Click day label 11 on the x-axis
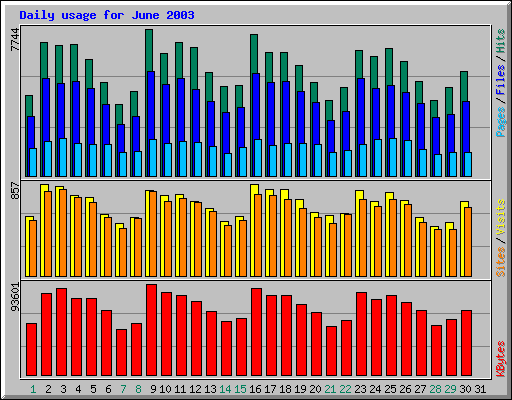 180,389
